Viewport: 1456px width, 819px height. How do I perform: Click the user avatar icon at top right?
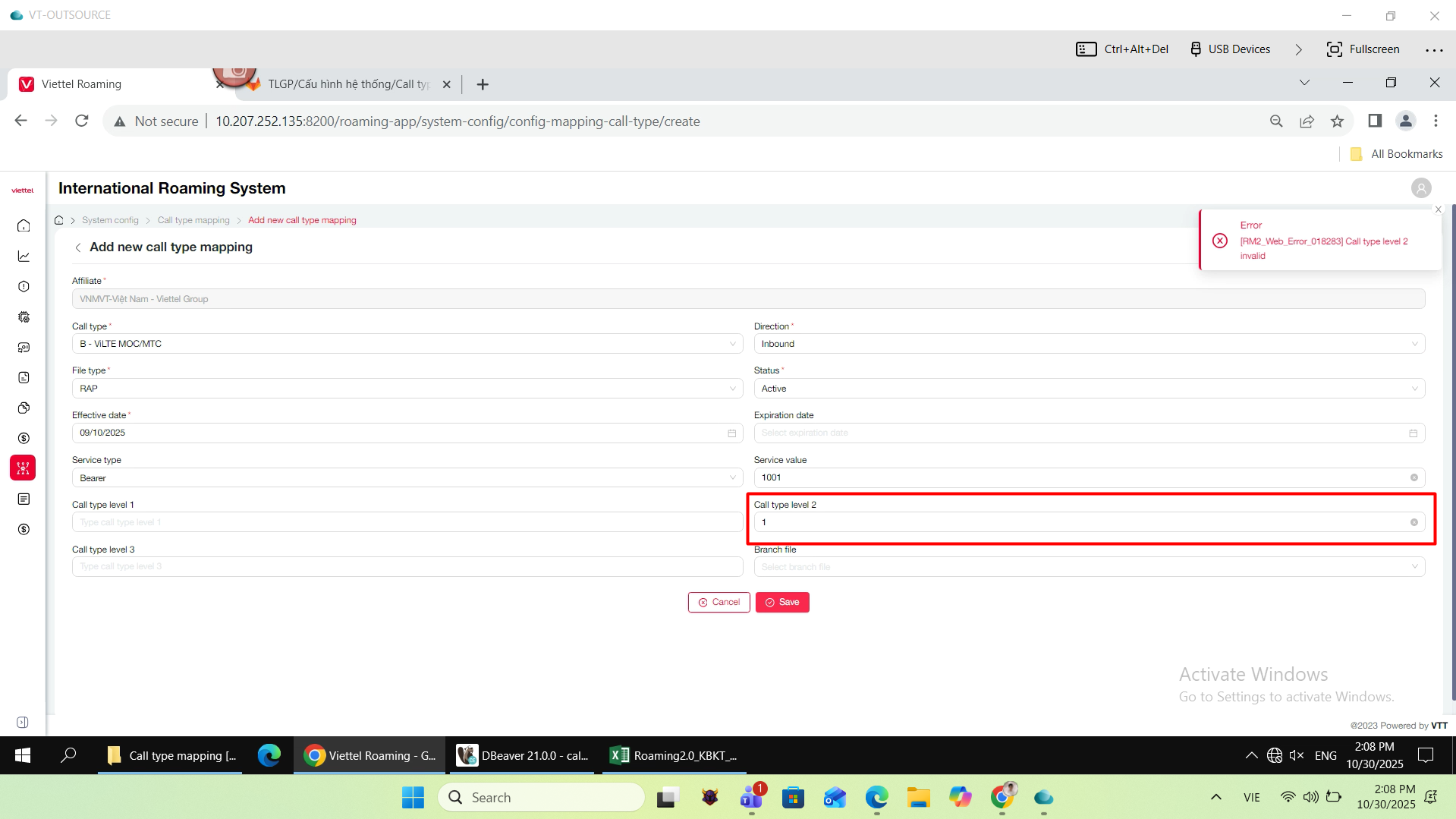[1420, 188]
